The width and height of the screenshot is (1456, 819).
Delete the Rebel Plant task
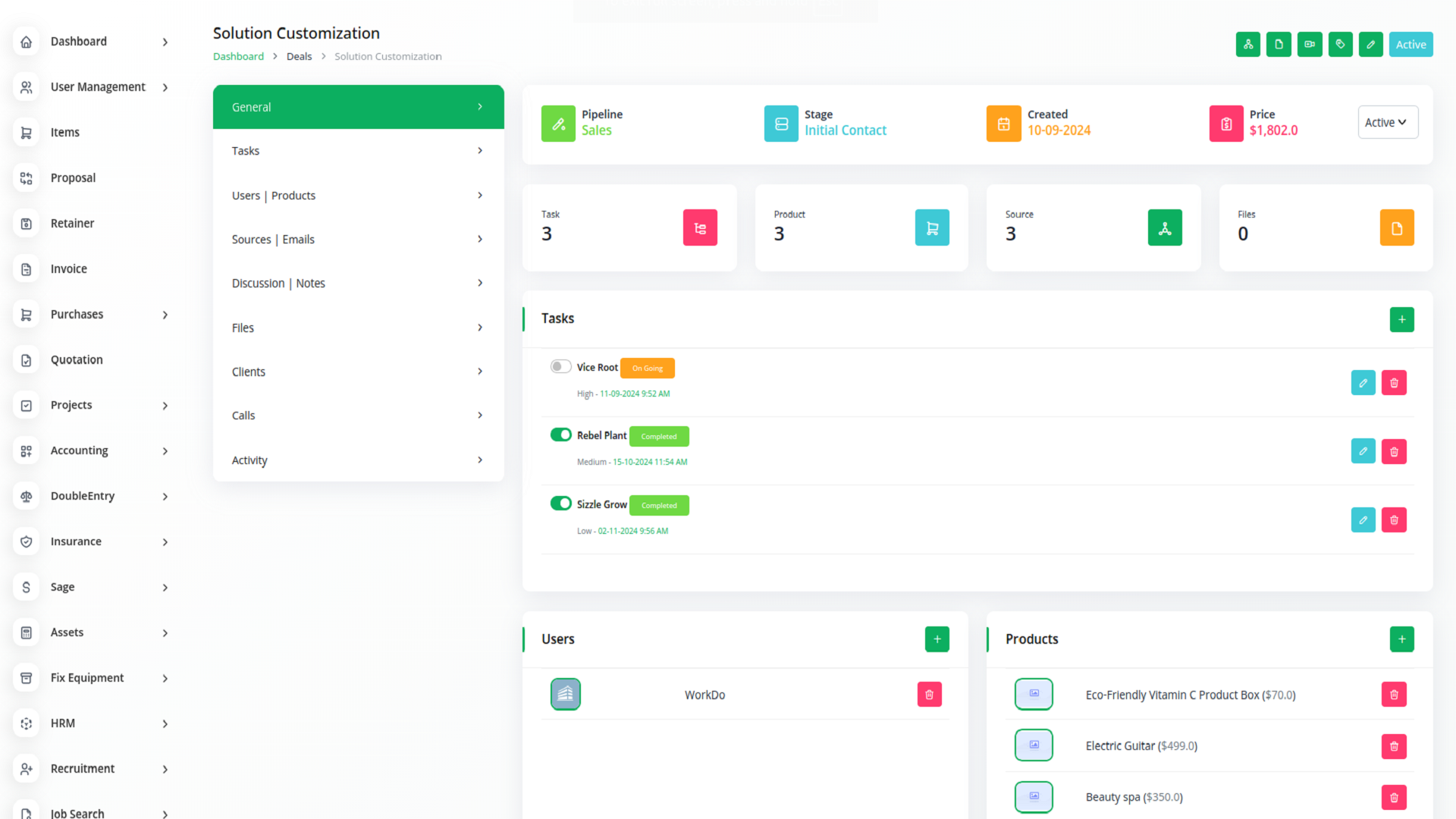point(1394,452)
